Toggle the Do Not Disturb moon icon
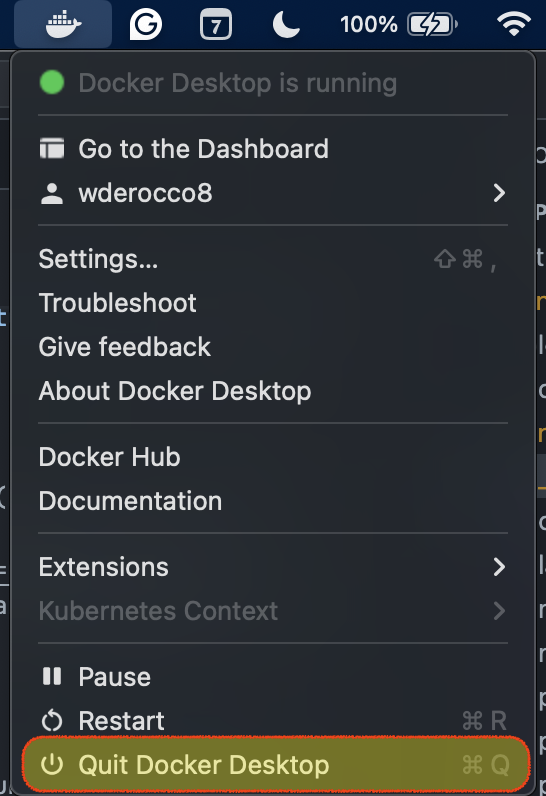This screenshot has width=546, height=796. click(286, 24)
